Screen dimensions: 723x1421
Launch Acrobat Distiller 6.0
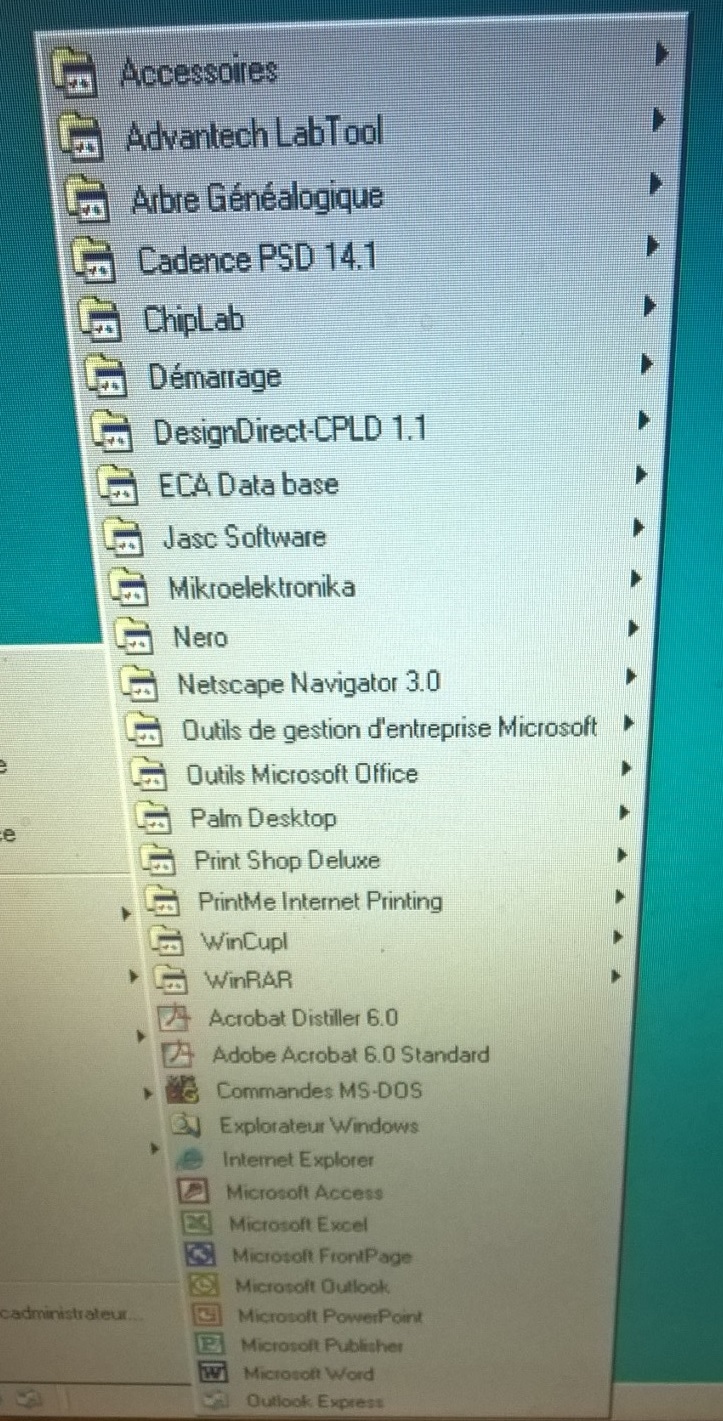(x=303, y=1019)
